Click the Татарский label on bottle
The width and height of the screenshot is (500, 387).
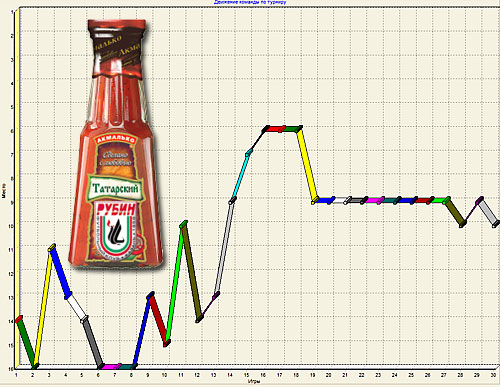[x=115, y=188]
